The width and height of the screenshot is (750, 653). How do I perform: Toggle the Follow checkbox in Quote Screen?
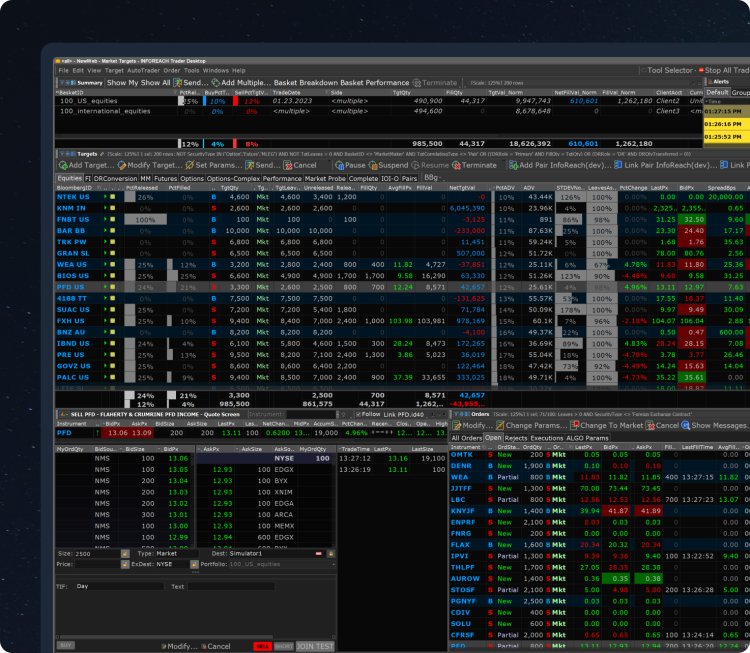pyautogui.click(x=357, y=413)
